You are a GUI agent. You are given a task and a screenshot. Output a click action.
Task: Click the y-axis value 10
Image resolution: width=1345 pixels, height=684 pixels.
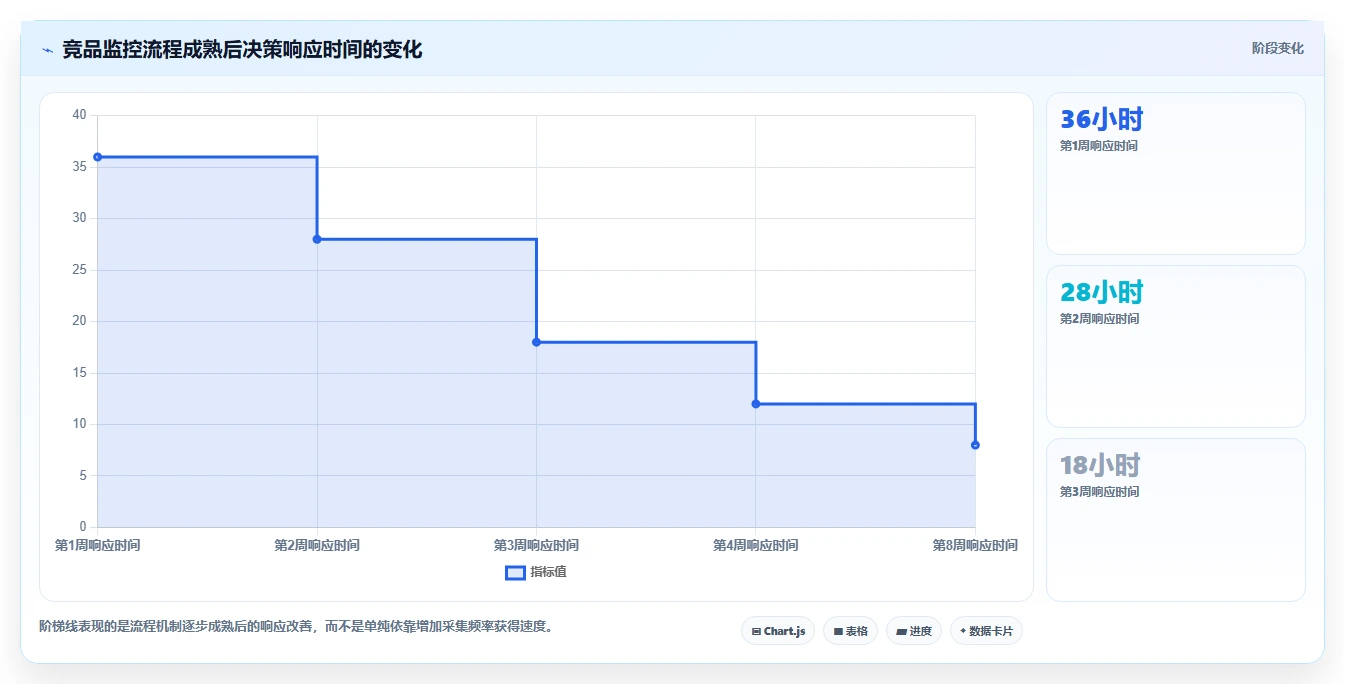point(80,424)
